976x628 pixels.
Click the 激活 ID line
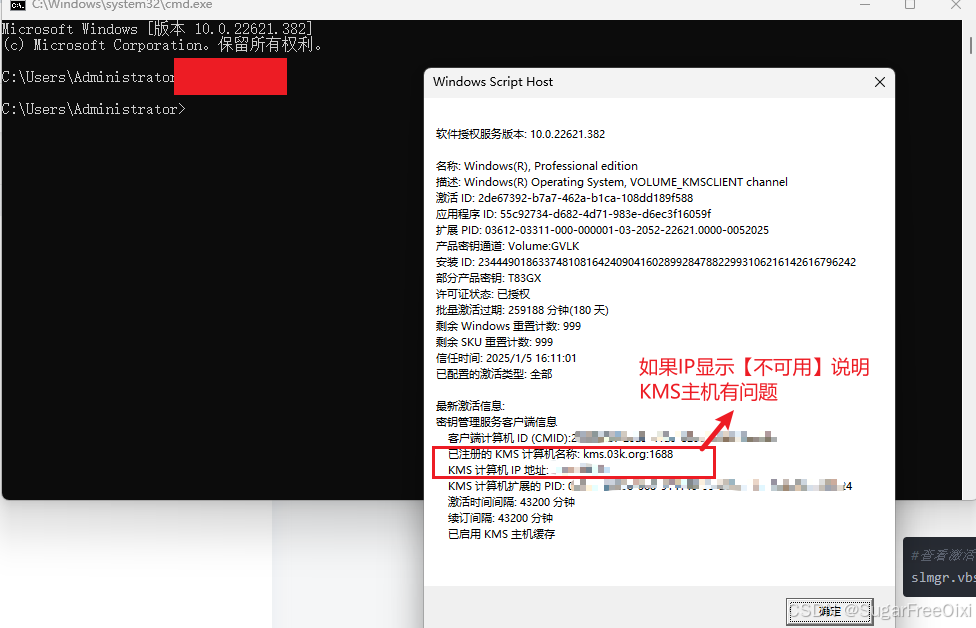tap(564, 198)
